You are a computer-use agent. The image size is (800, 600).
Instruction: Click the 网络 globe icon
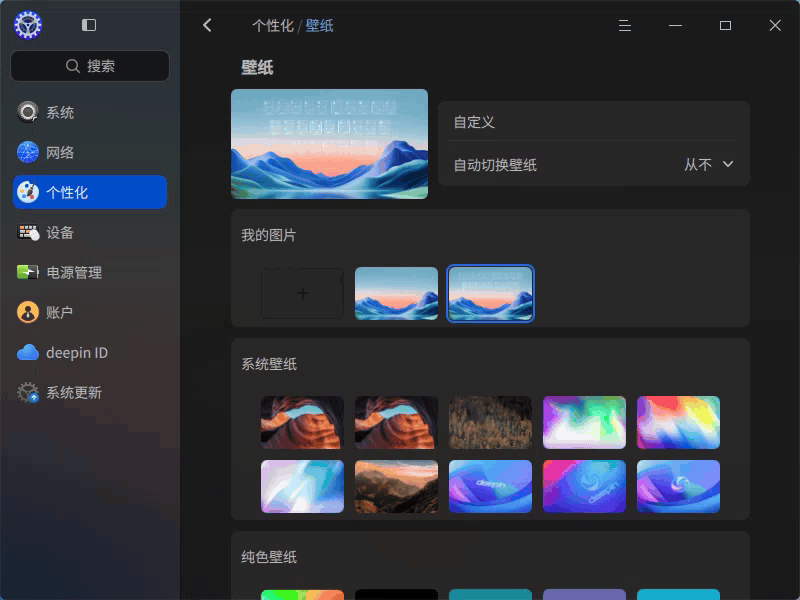[28, 152]
